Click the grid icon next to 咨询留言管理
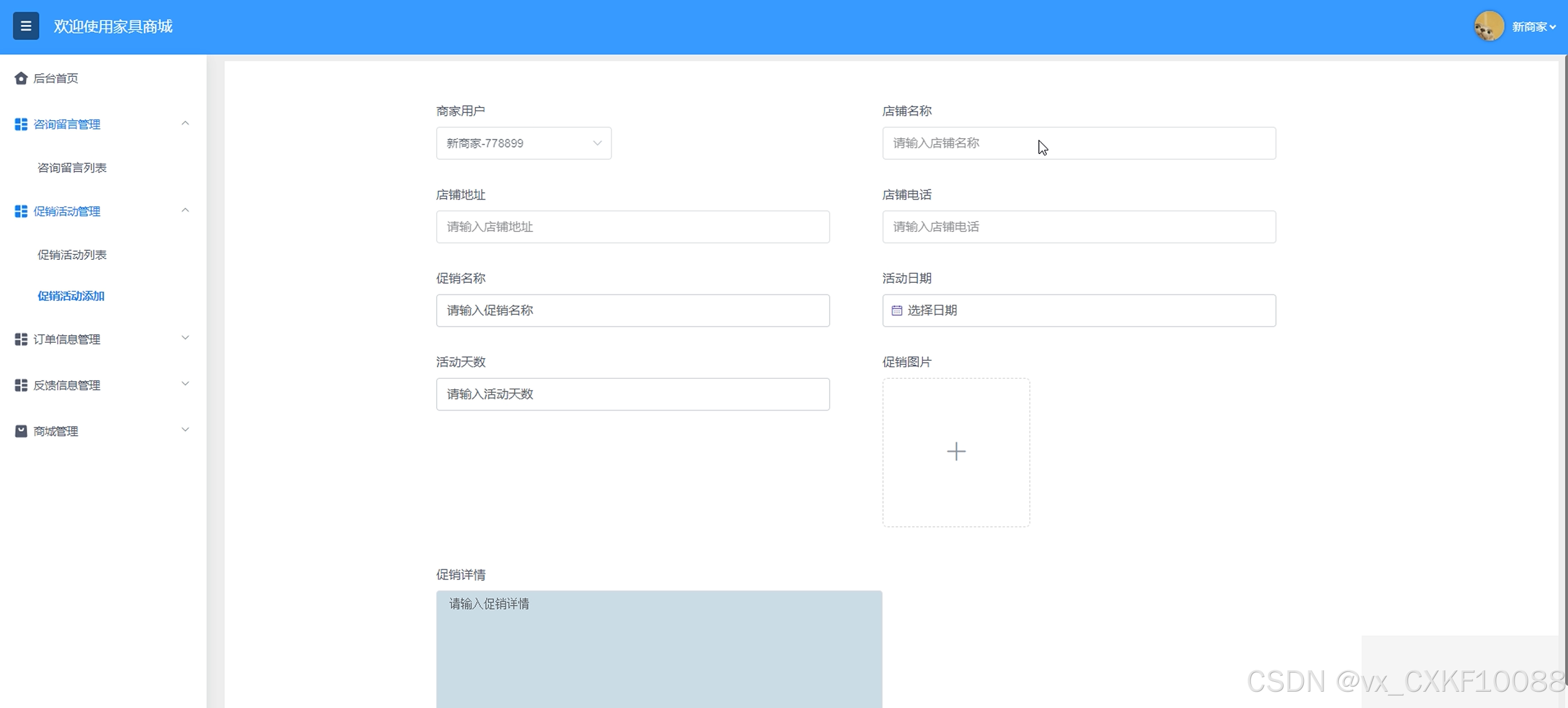The height and width of the screenshot is (708, 1568). point(21,124)
